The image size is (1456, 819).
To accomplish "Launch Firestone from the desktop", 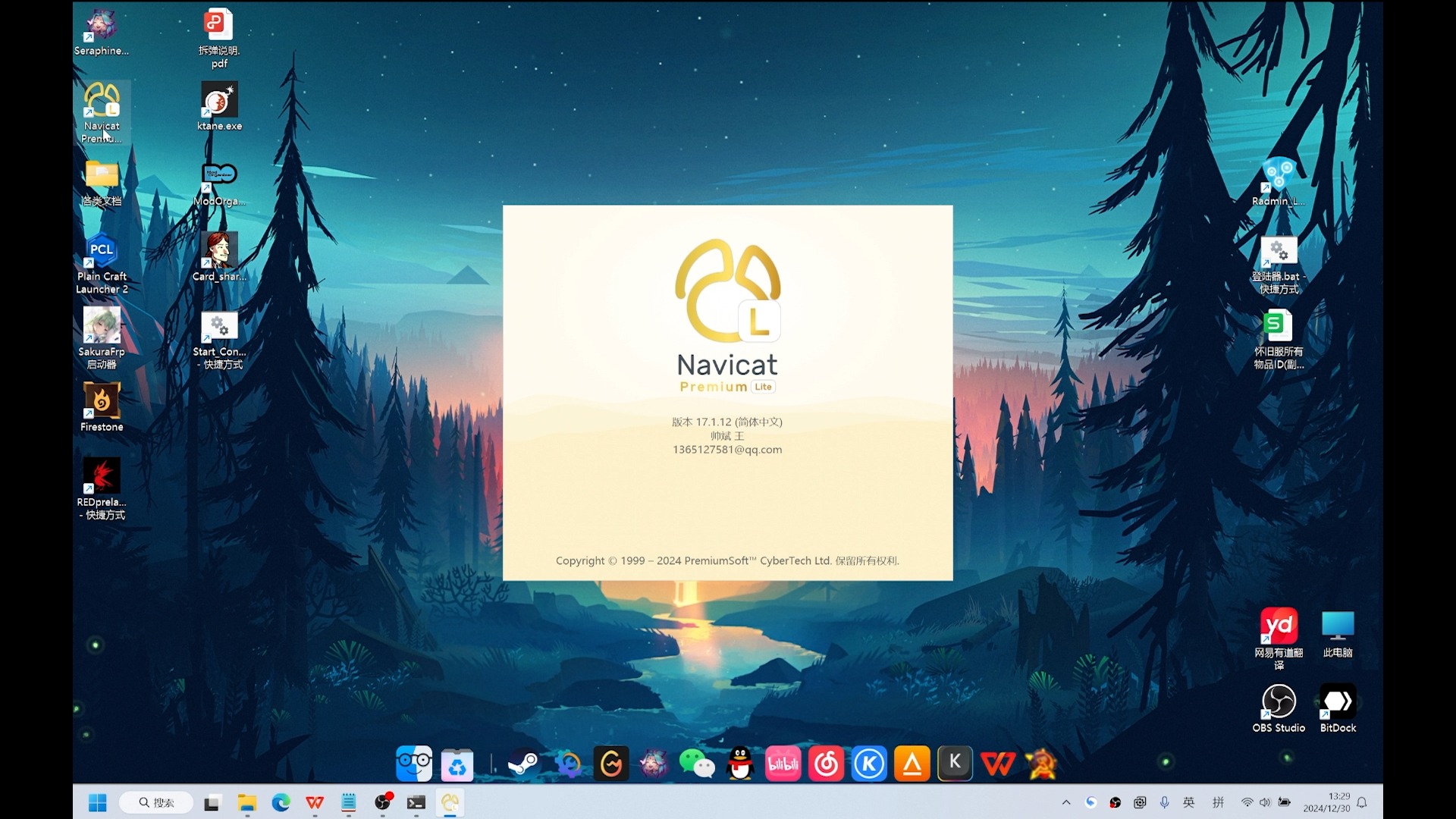I will [102, 407].
